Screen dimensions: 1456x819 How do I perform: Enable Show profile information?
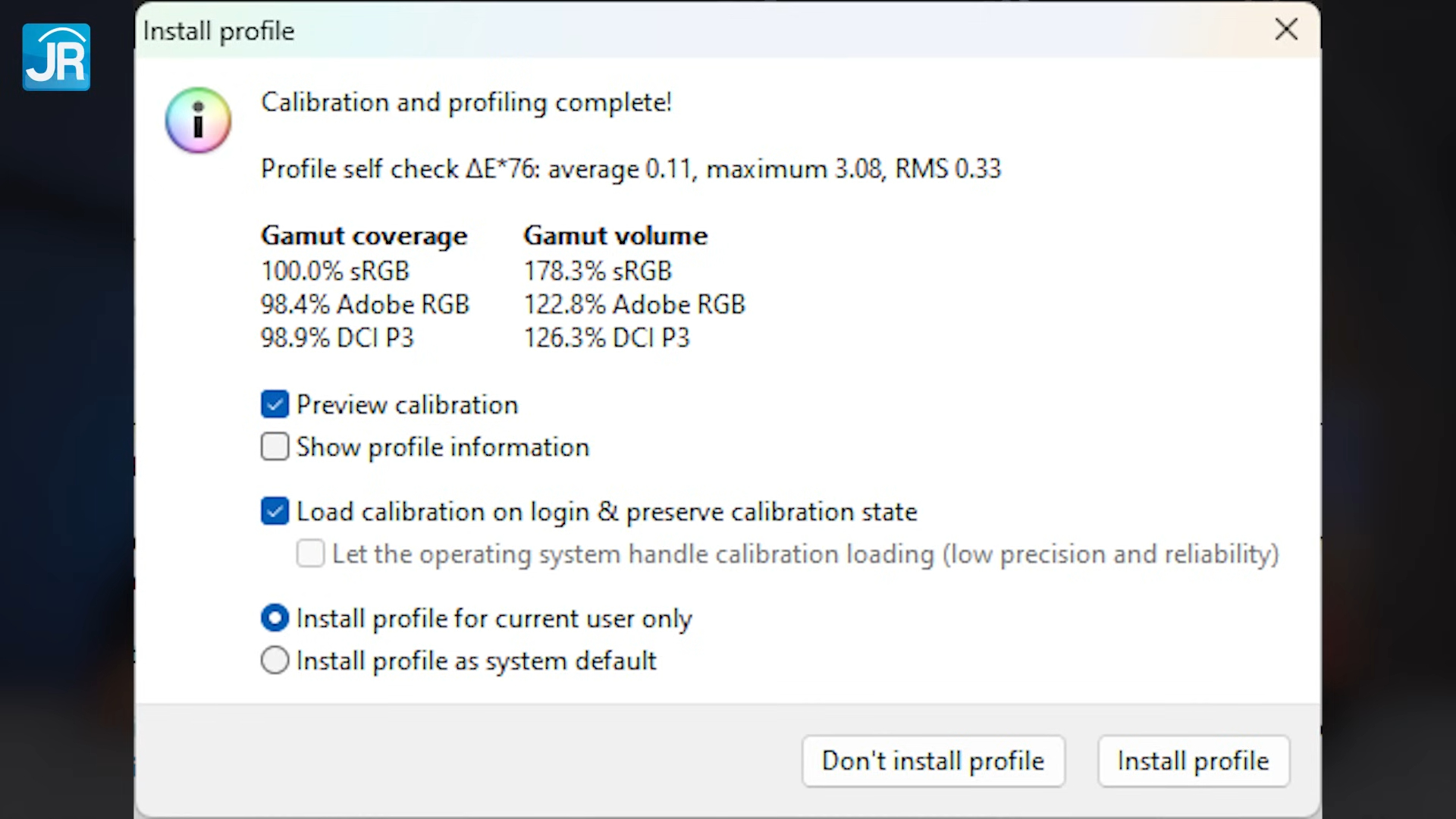275,447
